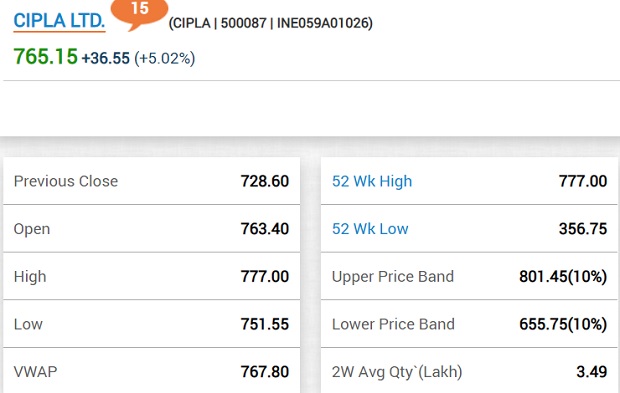Select the Open price row
Screen dimensions: 620x393
pos(151,229)
